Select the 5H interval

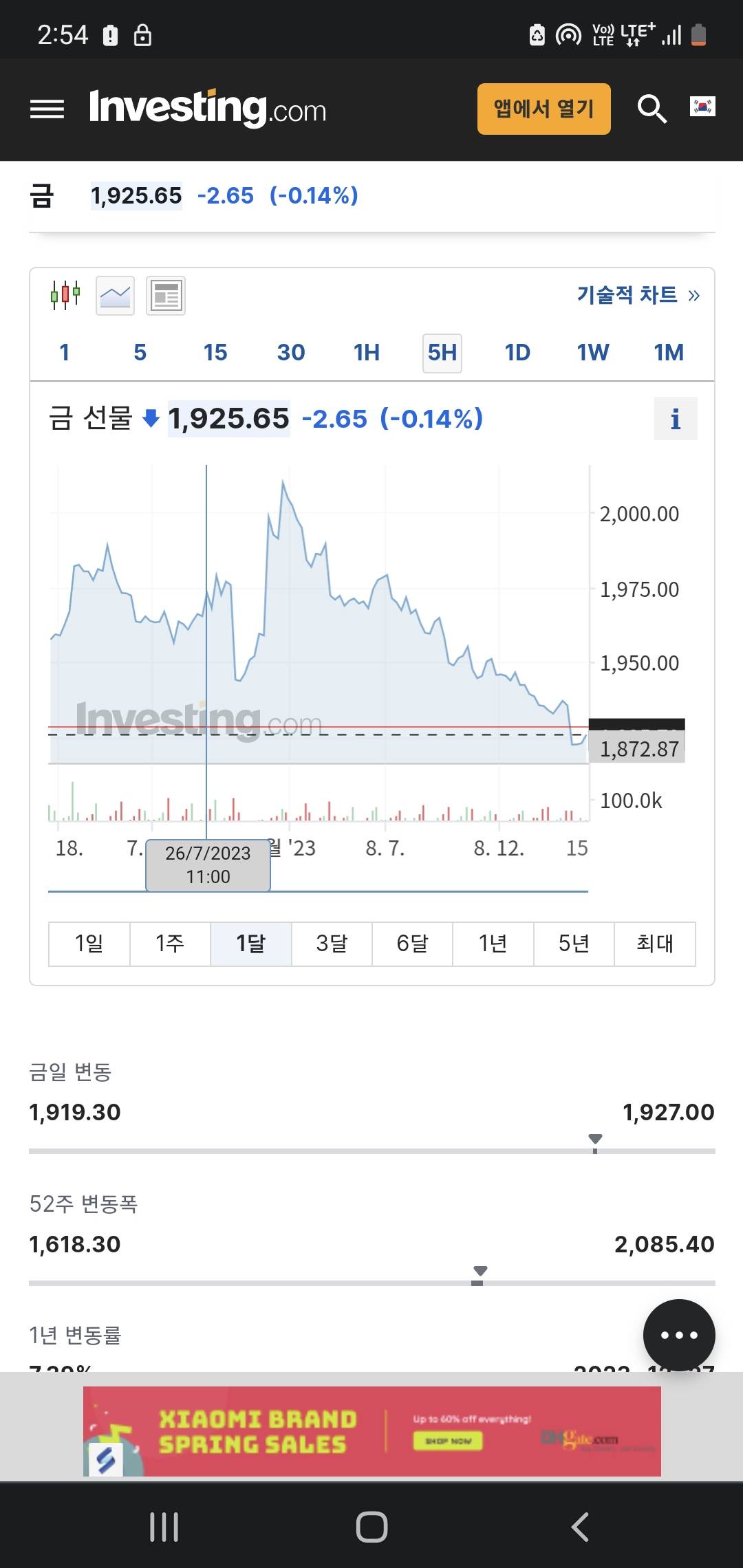442,353
